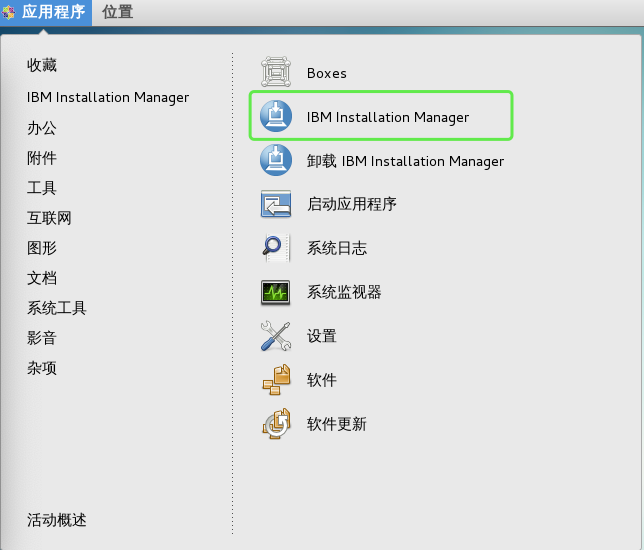The height and width of the screenshot is (550, 644).
Task: Click the logo icon beside 应用程序
Action: pyautogui.click(x=8, y=12)
